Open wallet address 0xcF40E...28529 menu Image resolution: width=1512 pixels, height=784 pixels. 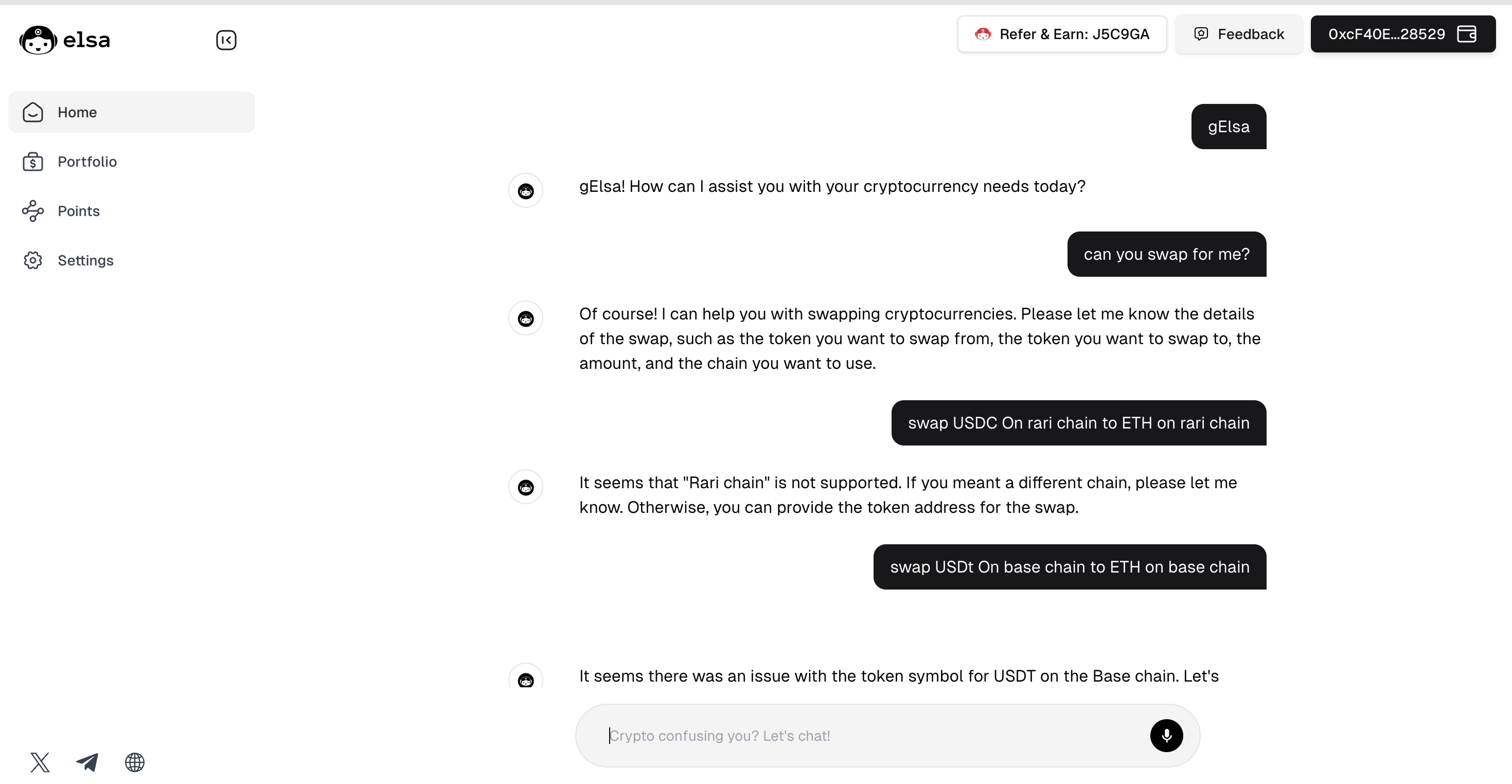click(x=1403, y=34)
